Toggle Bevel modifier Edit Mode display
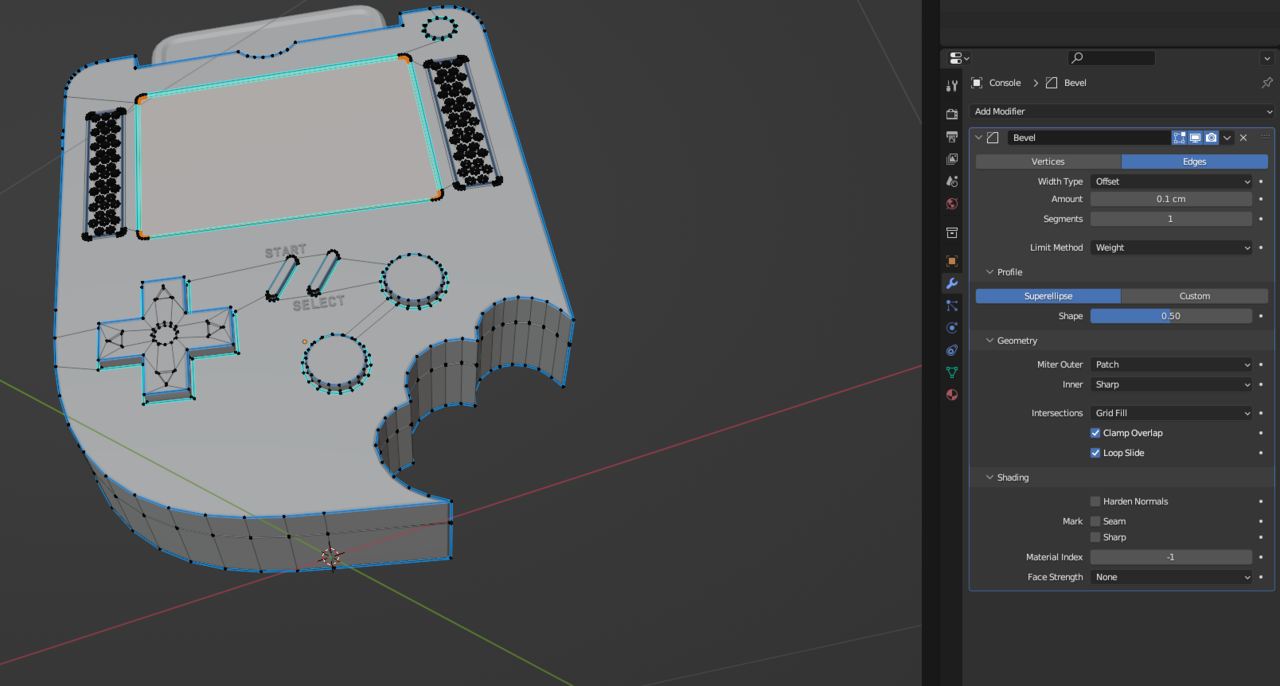1280x686 pixels. click(x=1179, y=138)
